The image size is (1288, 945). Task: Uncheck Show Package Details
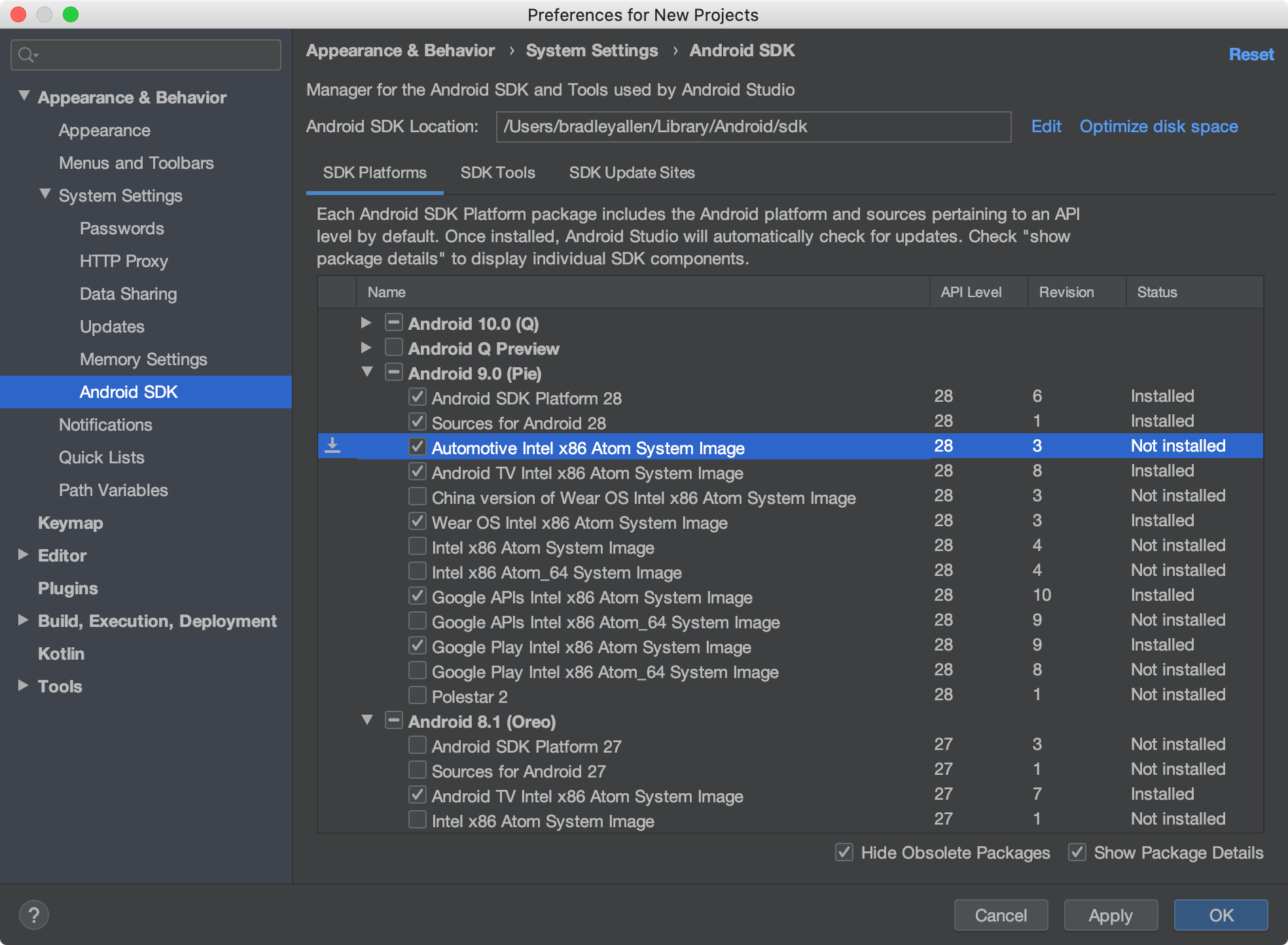tap(1077, 852)
